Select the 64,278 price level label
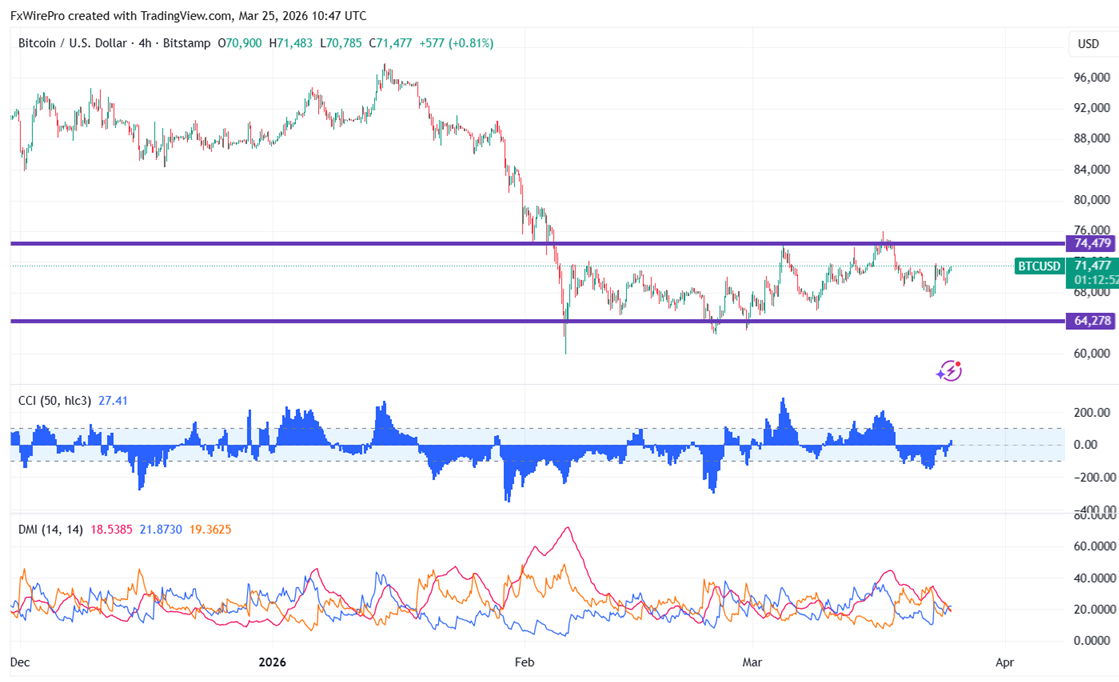Viewport: 1119px width, 682px height. click(1092, 321)
